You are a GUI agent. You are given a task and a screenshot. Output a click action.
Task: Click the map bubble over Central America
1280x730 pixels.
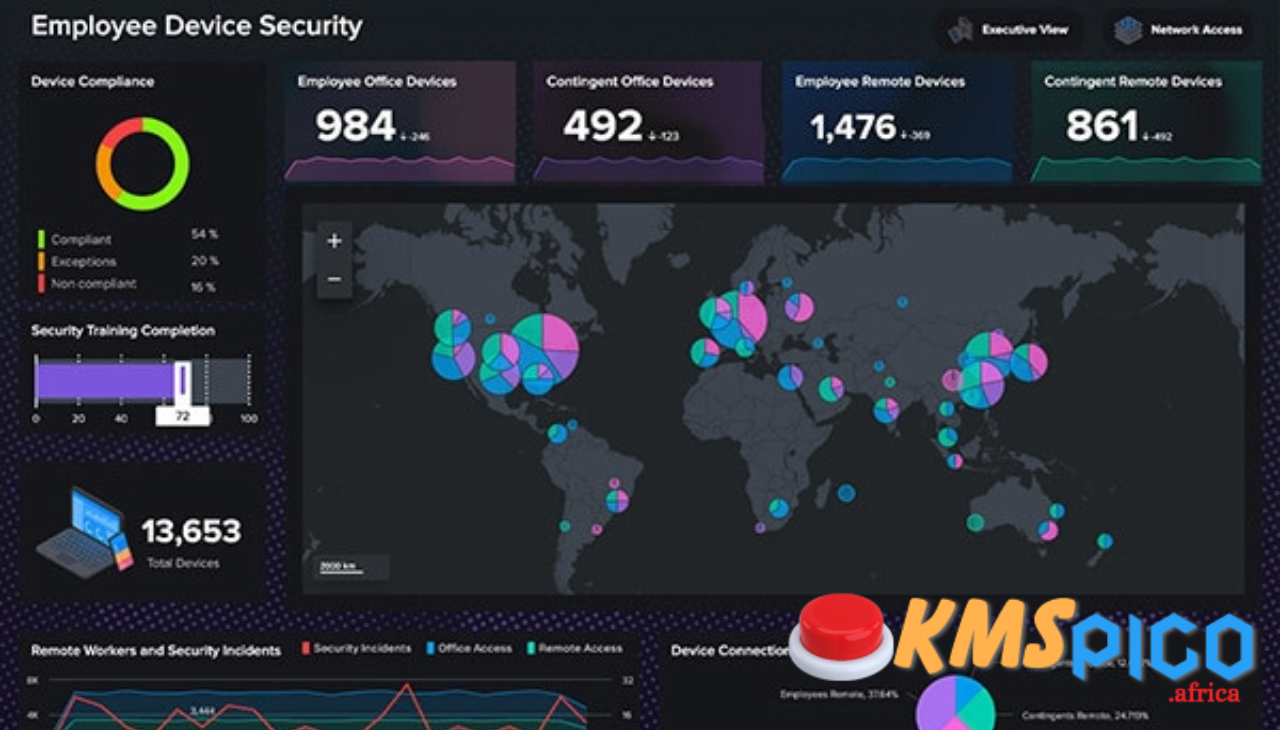[x=557, y=433]
